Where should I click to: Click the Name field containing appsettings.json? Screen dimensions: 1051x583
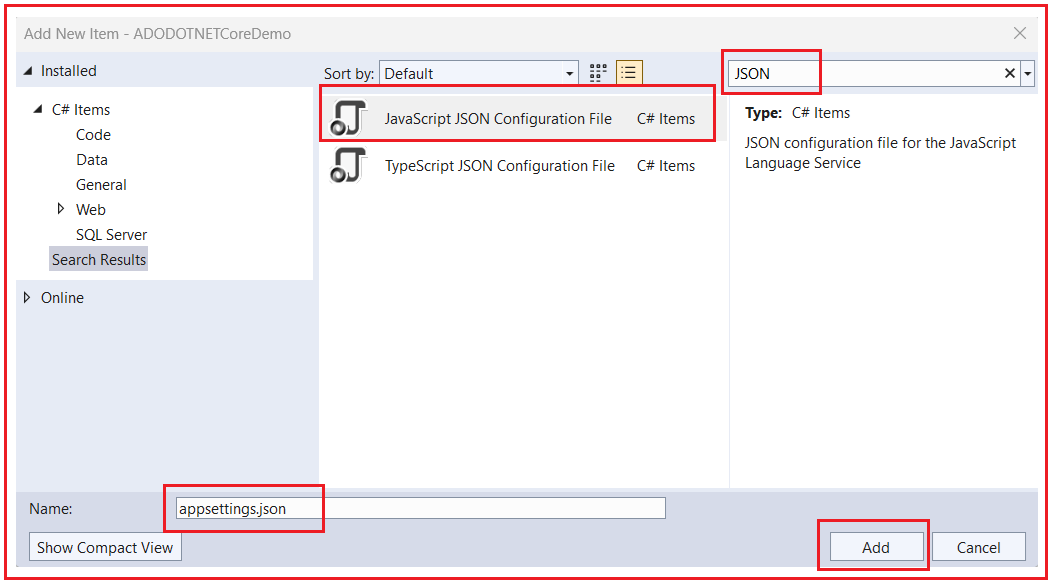click(421, 508)
